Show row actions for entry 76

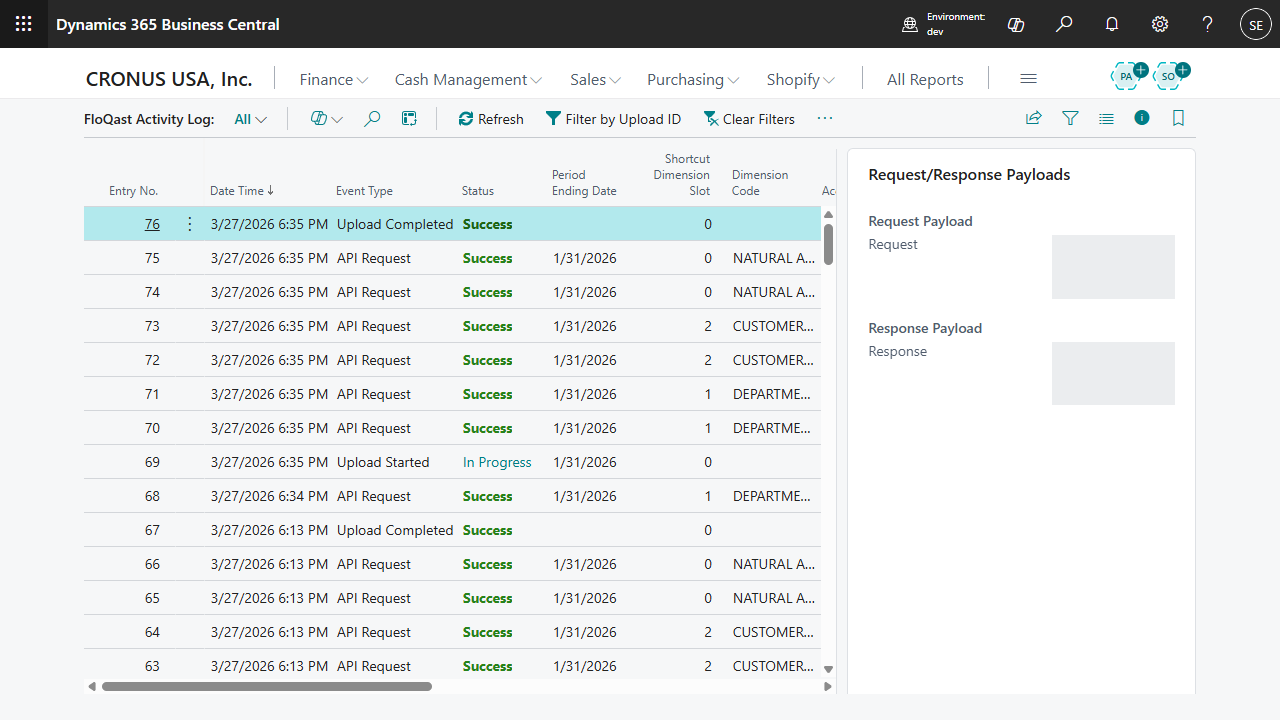click(x=190, y=224)
